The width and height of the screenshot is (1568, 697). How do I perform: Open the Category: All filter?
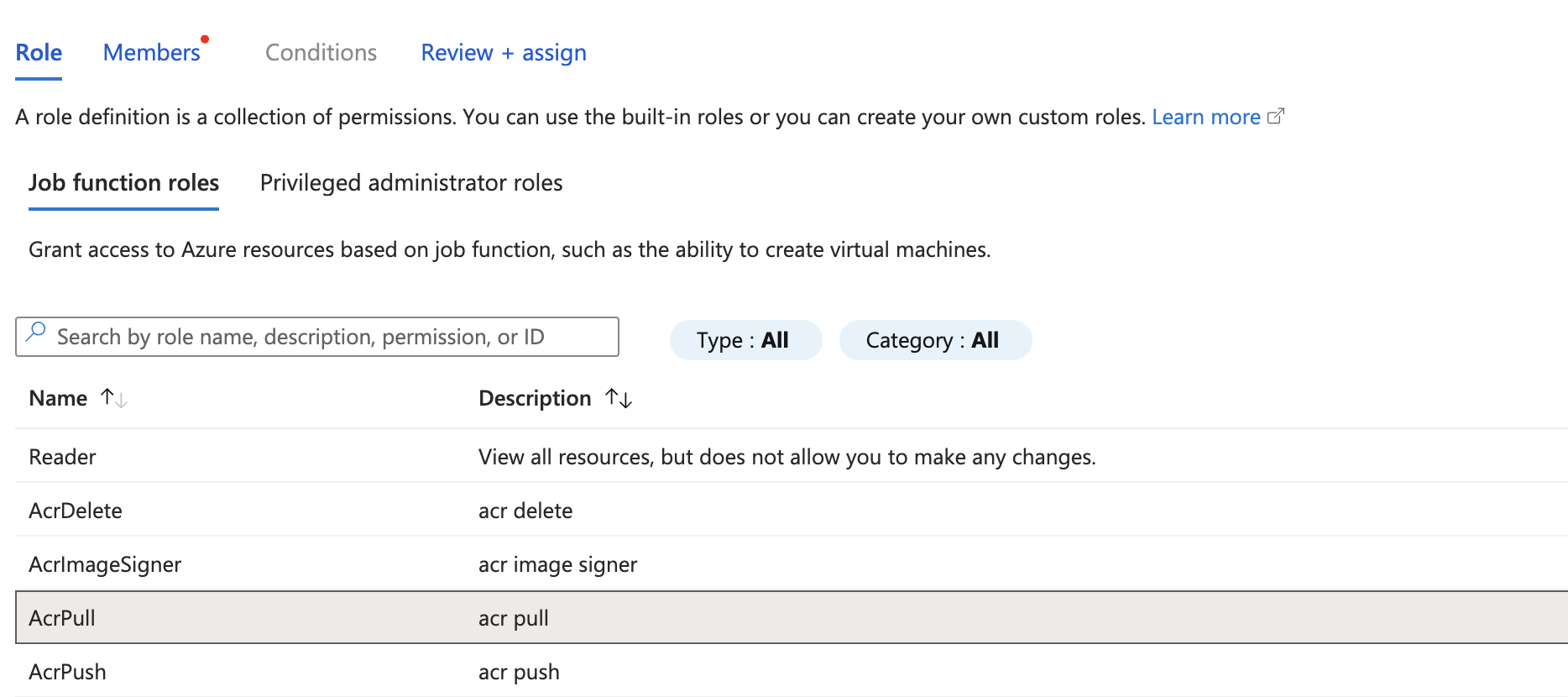coord(934,340)
